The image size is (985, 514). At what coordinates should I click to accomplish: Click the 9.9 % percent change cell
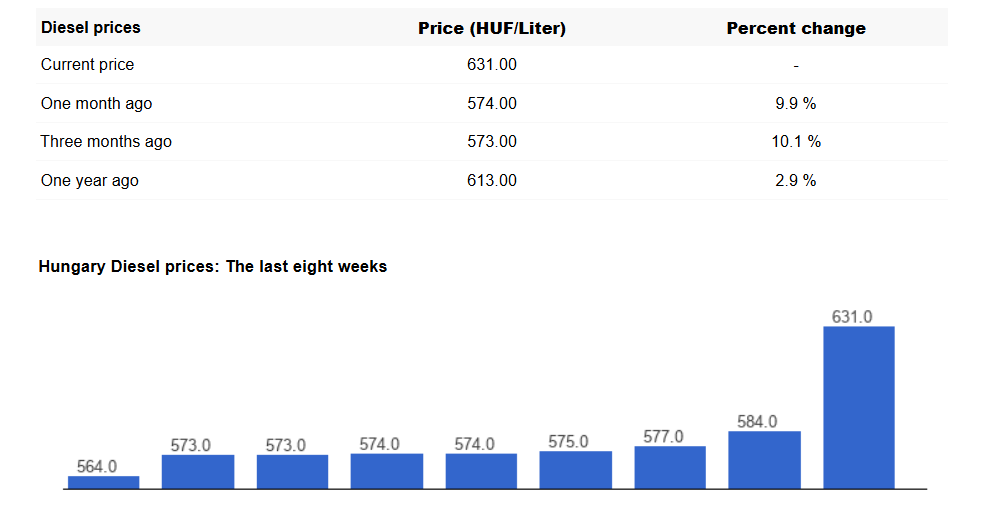coord(796,104)
